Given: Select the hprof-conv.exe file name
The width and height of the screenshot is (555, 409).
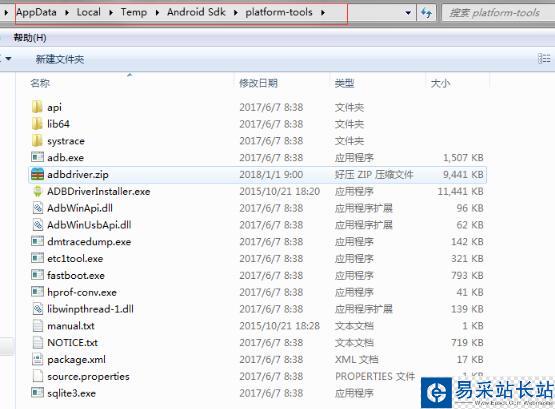Looking at the screenshot, I should pos(82,292).
